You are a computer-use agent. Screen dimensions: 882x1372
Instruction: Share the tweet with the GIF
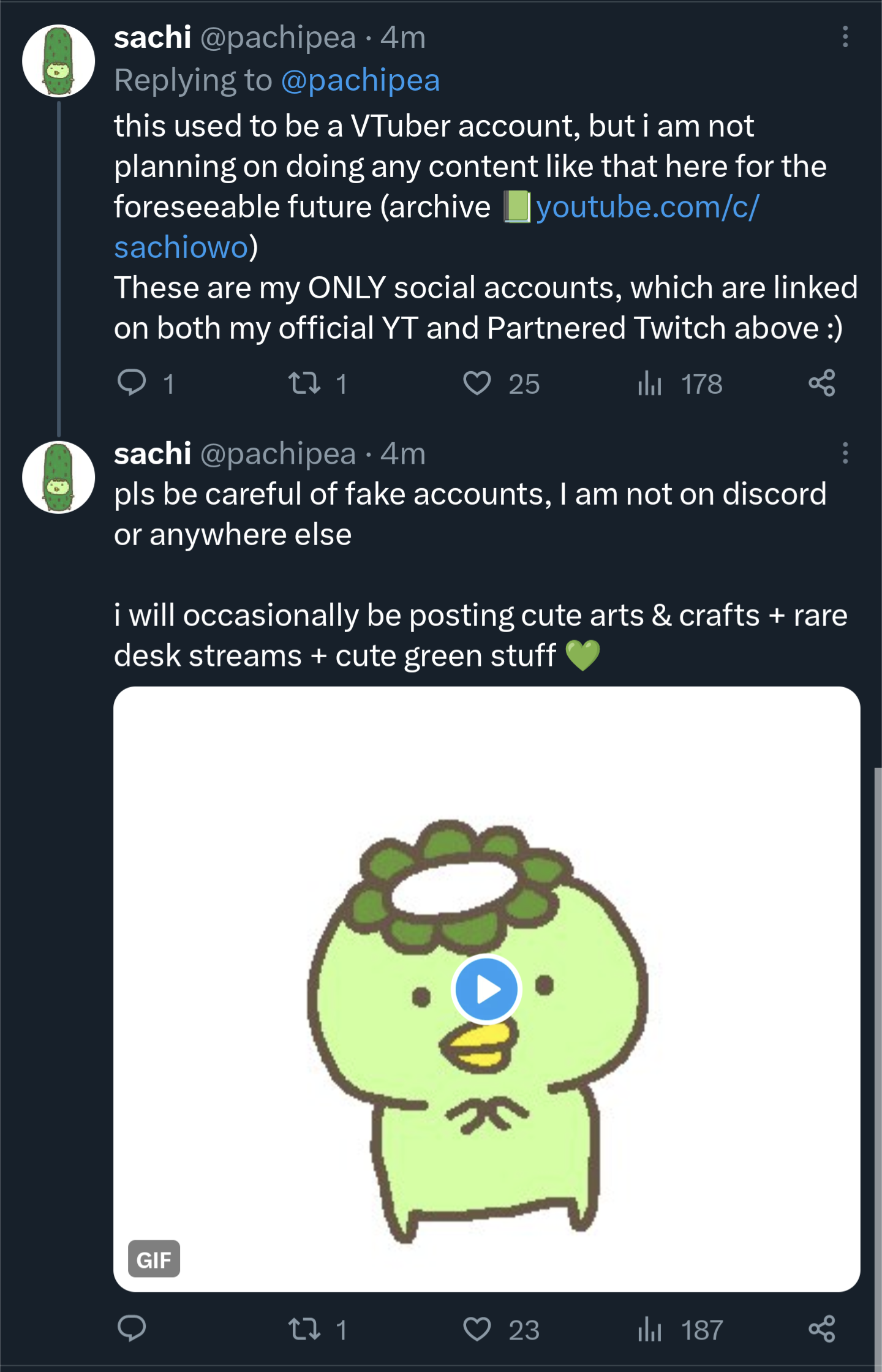click(821, 1329)
